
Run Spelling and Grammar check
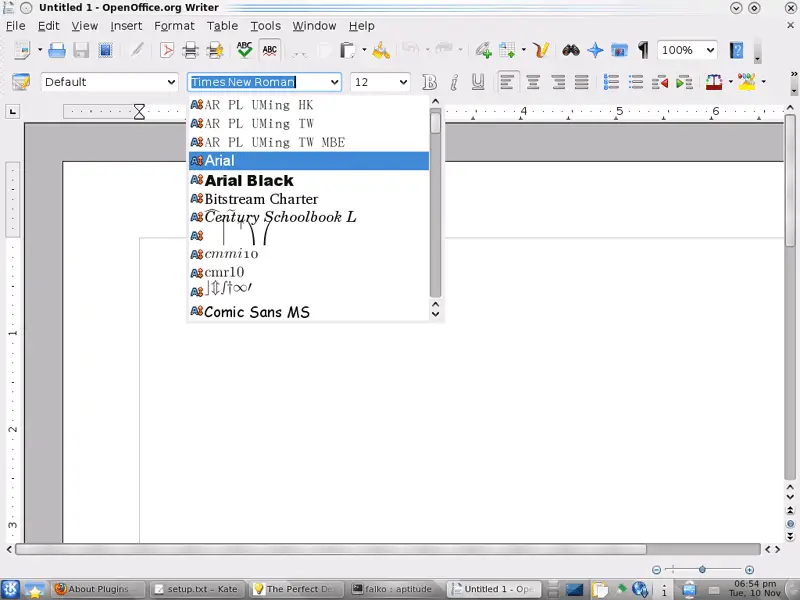244,50
